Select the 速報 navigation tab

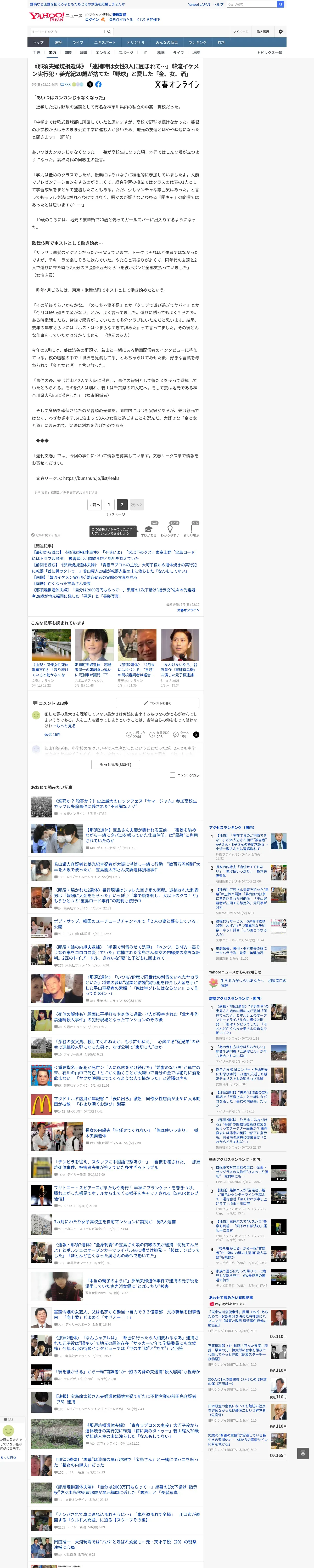tap(58, 43)
